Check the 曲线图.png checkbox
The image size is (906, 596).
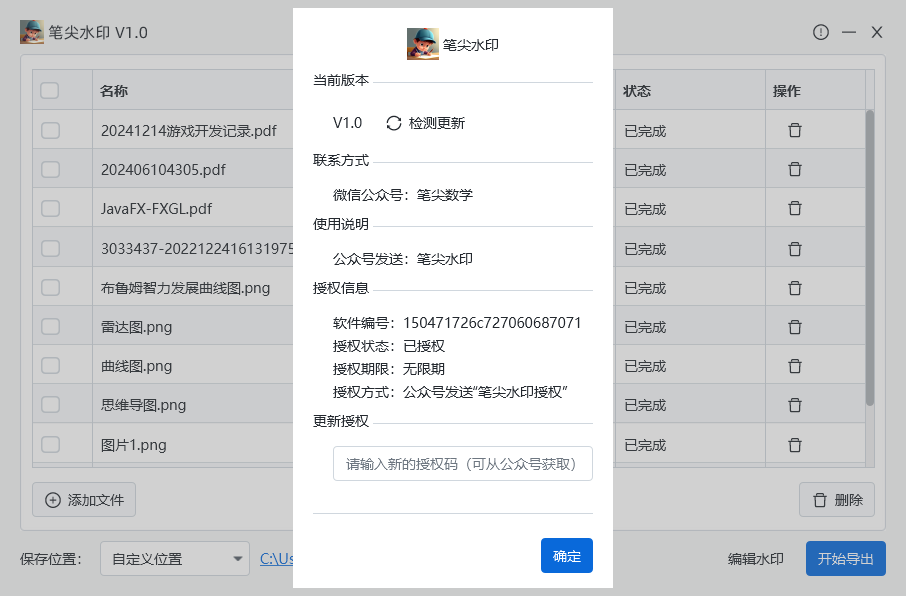click(x=50, y=365)
